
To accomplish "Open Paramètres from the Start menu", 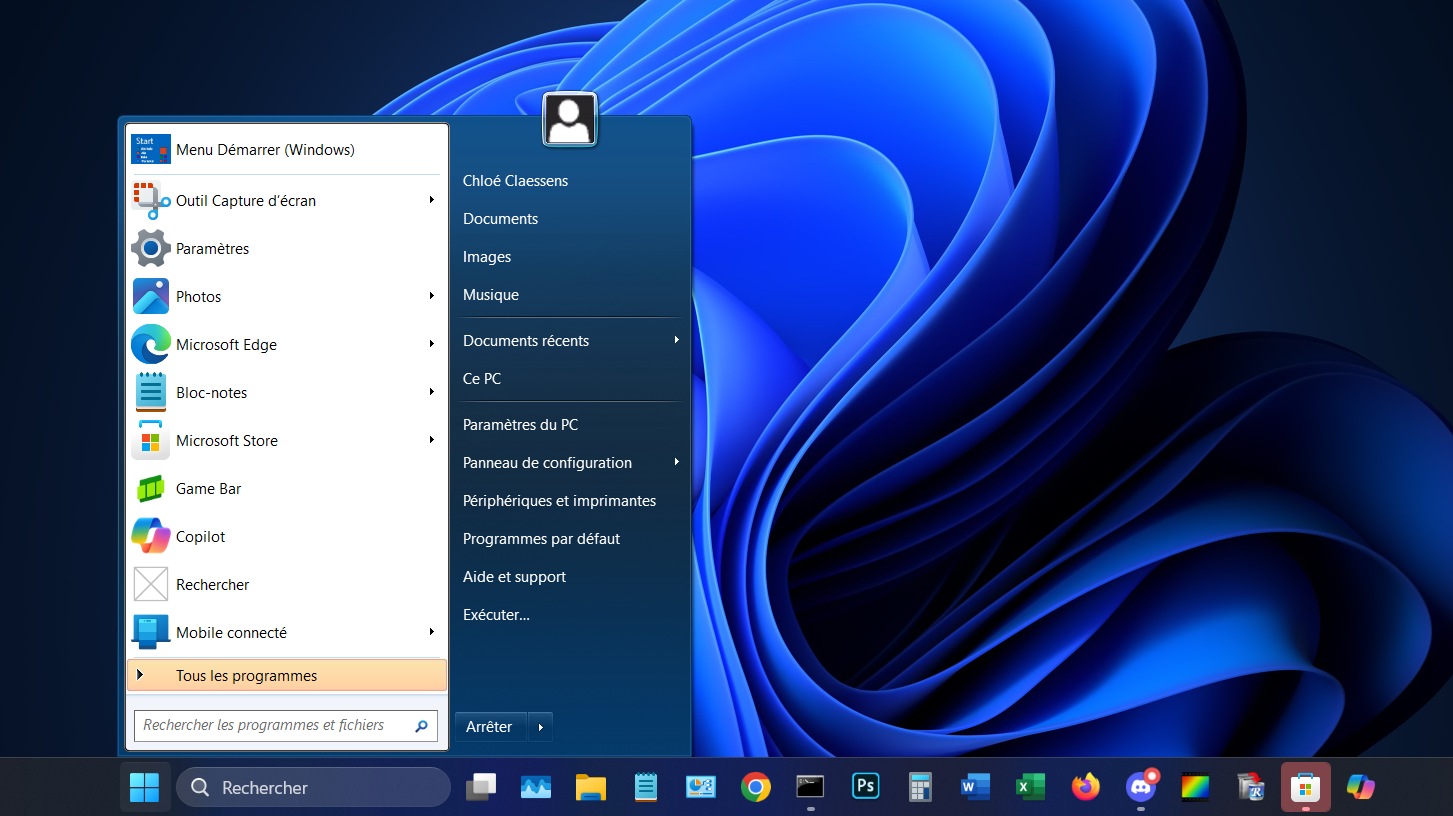I will coord(212,248).
